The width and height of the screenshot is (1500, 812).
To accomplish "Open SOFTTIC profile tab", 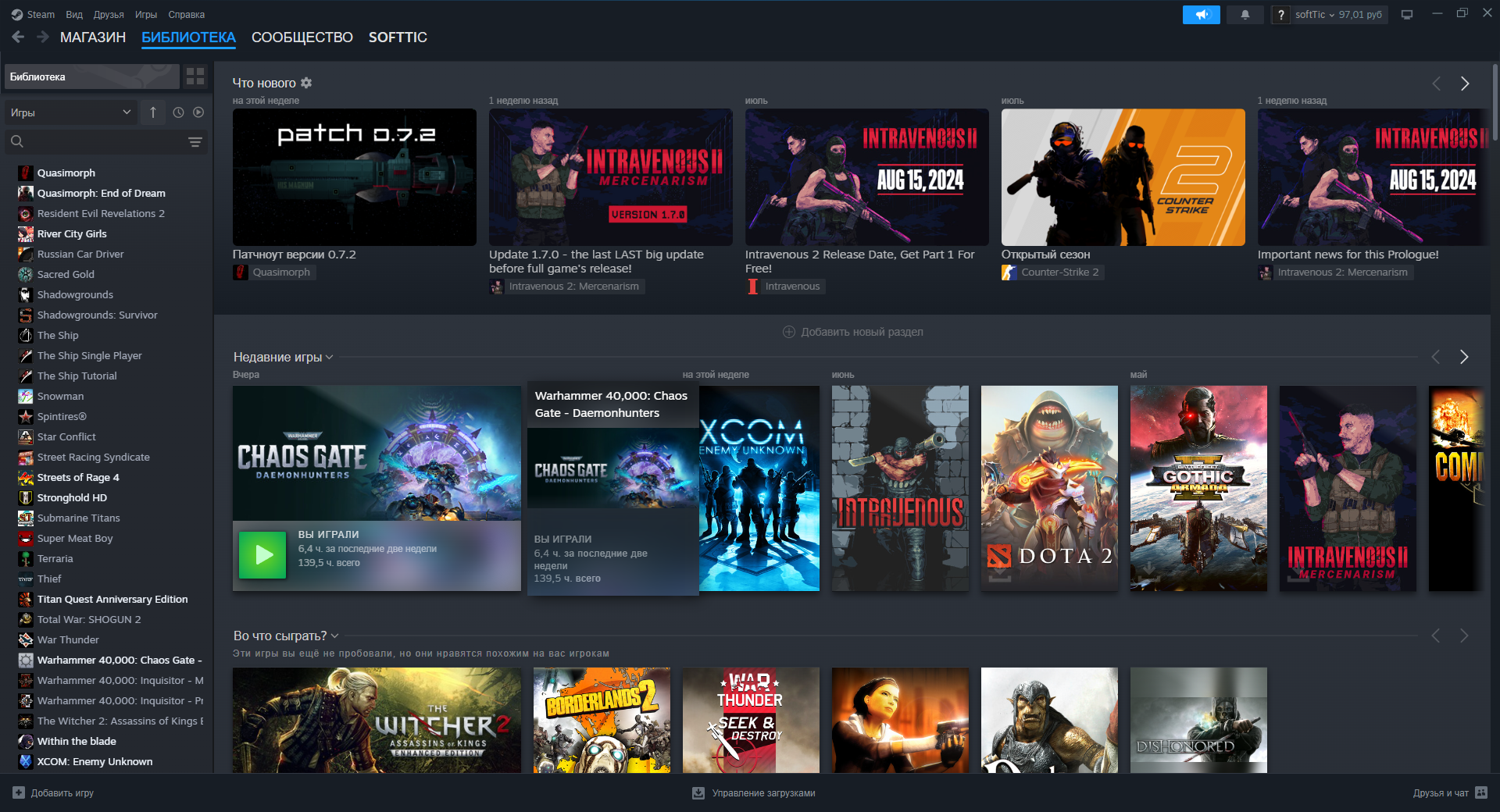I will pos(398,37).
